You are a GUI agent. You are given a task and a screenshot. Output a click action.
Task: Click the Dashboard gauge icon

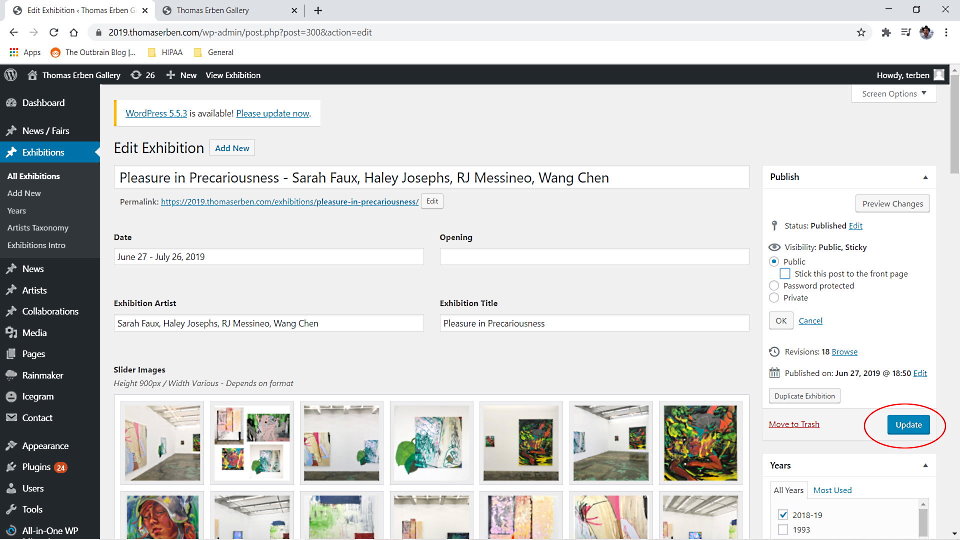(11, 103)
